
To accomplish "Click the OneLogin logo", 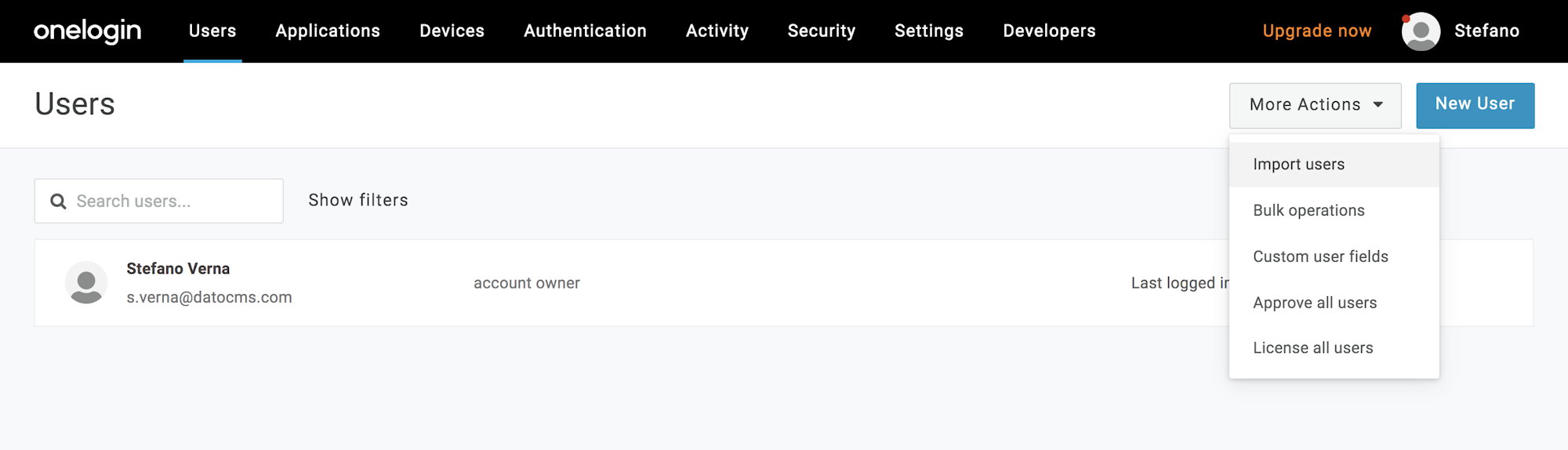I will pos(88,31).
